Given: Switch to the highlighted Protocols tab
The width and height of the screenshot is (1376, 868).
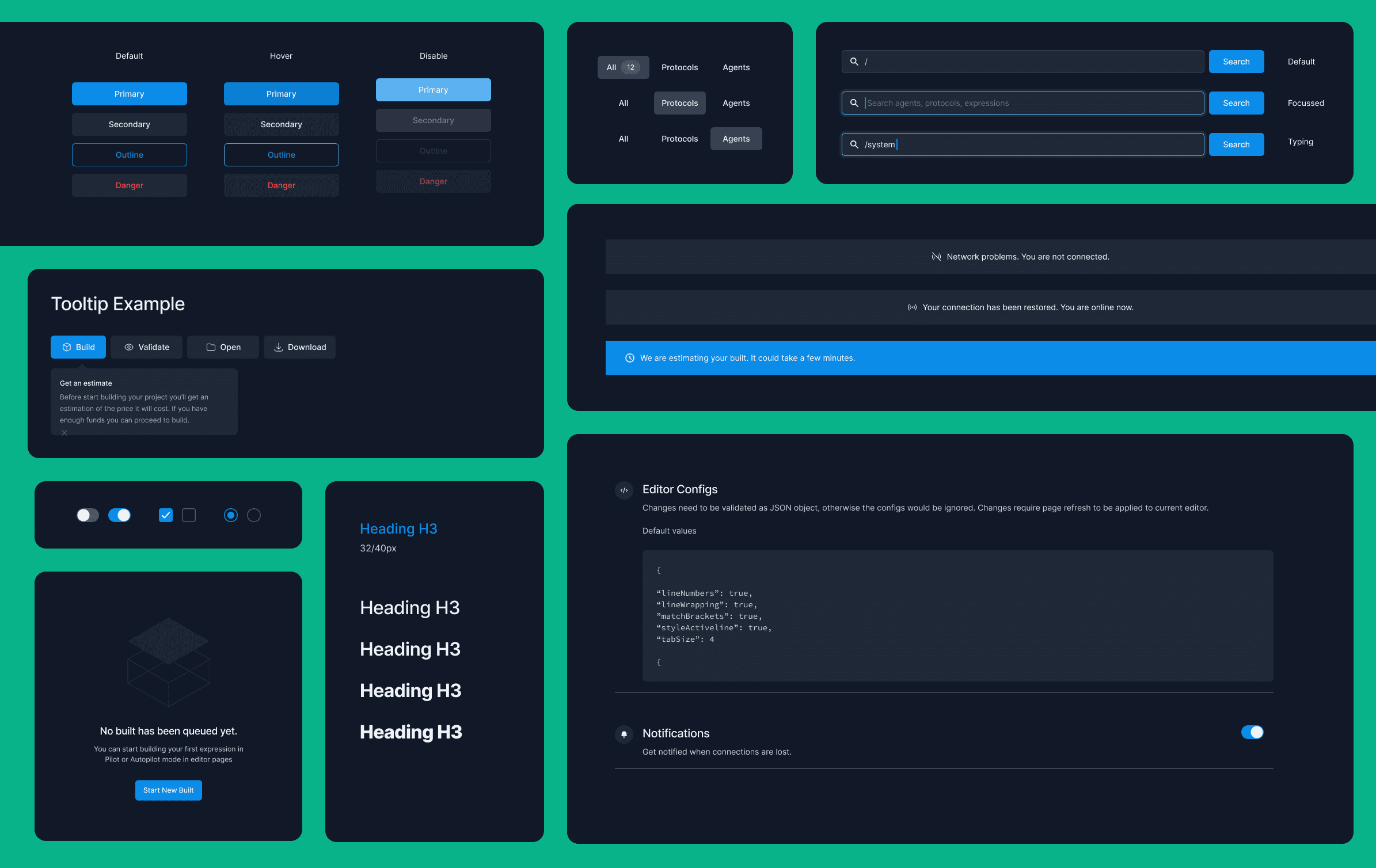Looking at the screenshot, I should (x=679, y=103).
